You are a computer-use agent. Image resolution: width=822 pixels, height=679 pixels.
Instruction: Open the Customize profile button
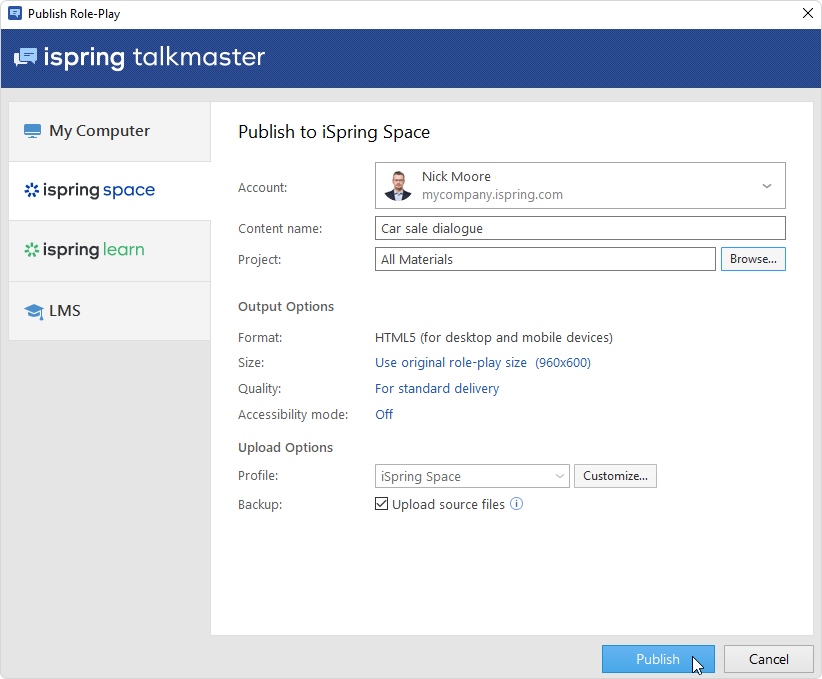[615, 476]
